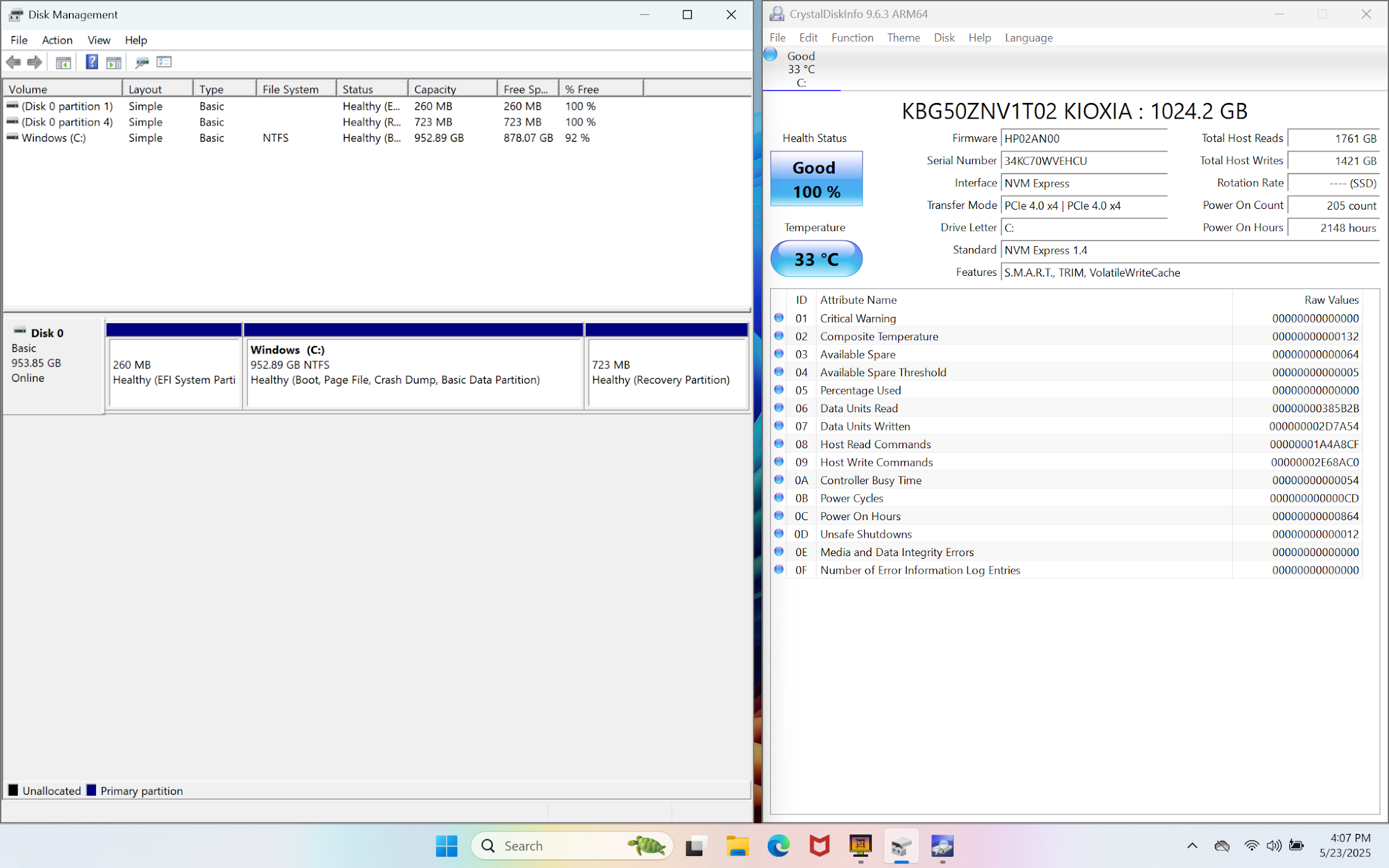
Task: Click the Rescan Disks toolbar icon
Action: click(142, 62)
